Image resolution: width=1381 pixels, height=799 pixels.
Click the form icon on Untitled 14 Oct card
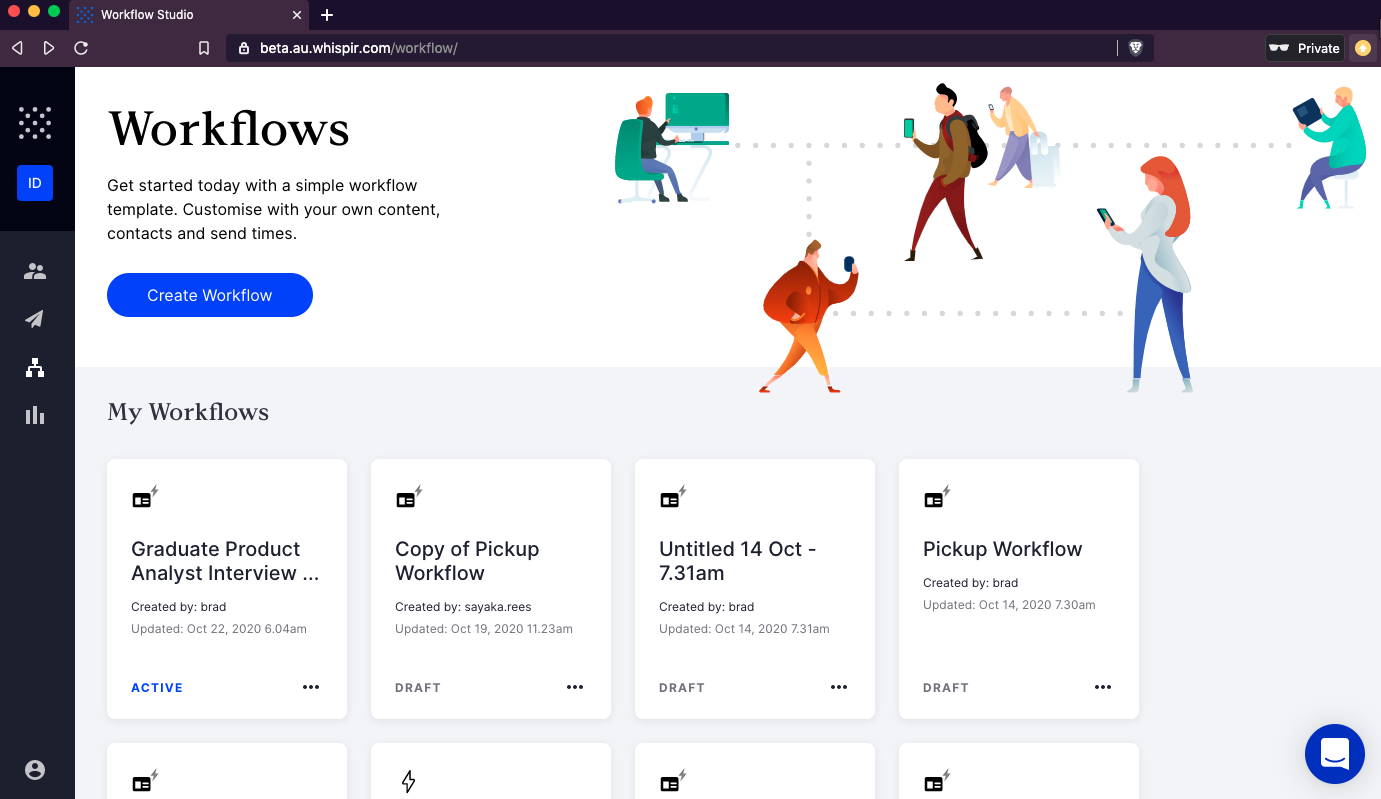673,497
